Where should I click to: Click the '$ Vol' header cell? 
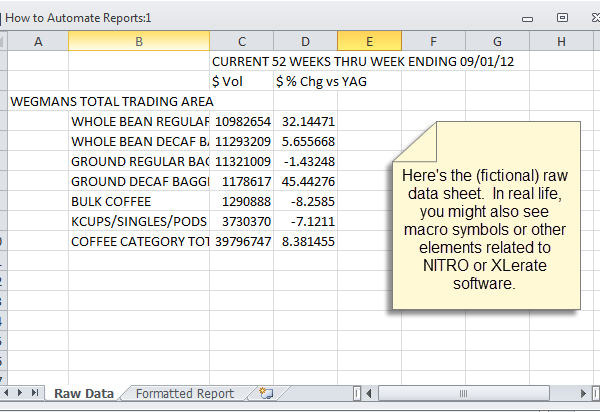241,81
